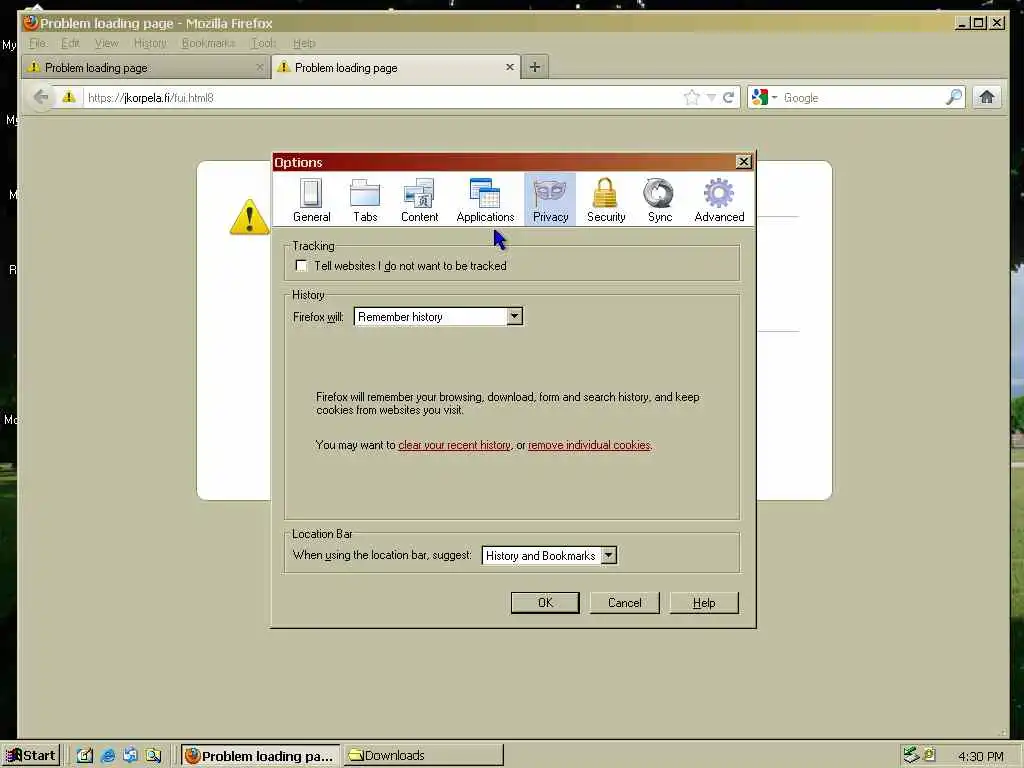Close the Options dialog
Viewport: 1024px width, 768px height.
pyautogui.click(x=743, y=162)
